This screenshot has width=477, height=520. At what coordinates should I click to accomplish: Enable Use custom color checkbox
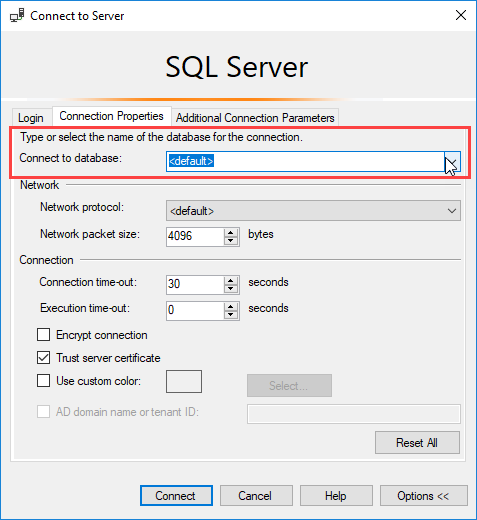pos(43,380)
